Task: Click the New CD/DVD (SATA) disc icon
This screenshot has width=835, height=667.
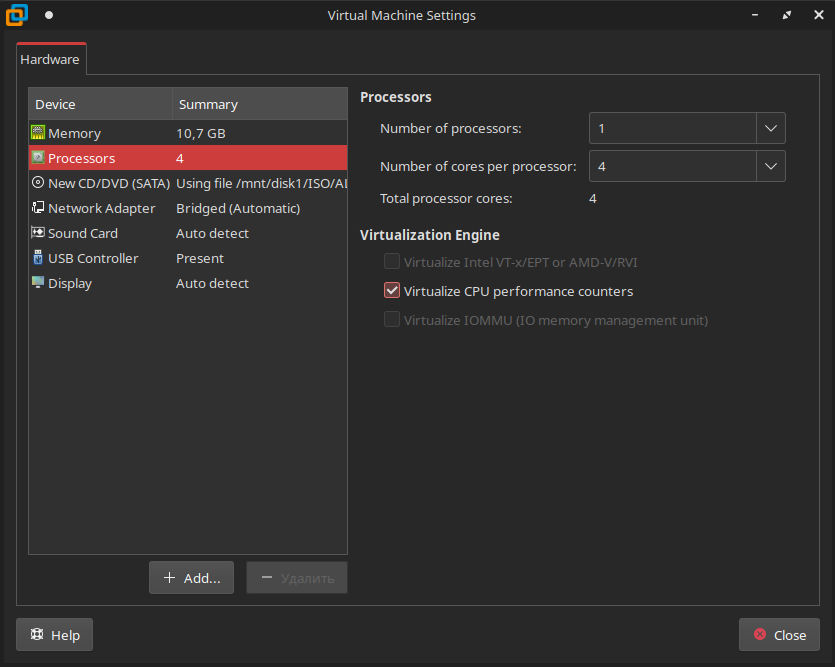Action: tap(38, 183)
